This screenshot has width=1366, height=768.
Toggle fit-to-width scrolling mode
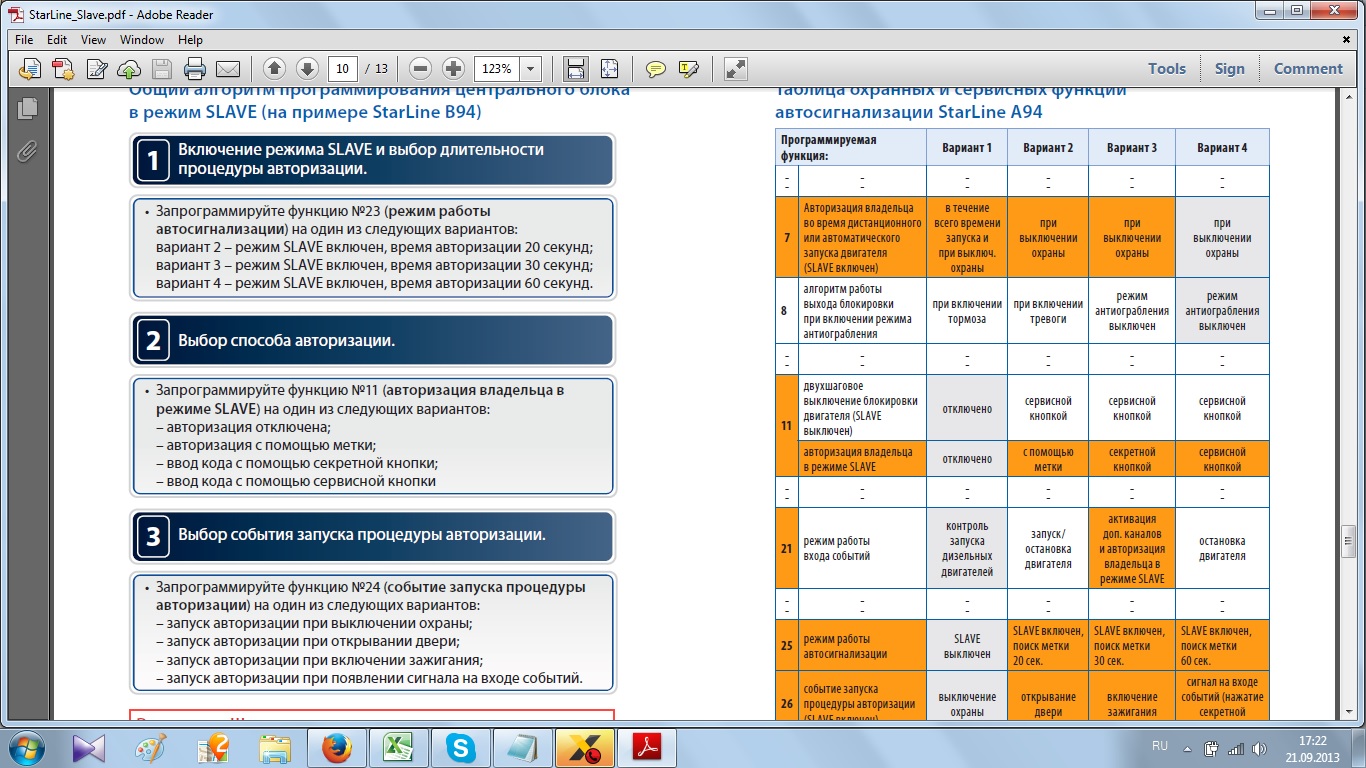pyautogui.click(x=575, y=69)
